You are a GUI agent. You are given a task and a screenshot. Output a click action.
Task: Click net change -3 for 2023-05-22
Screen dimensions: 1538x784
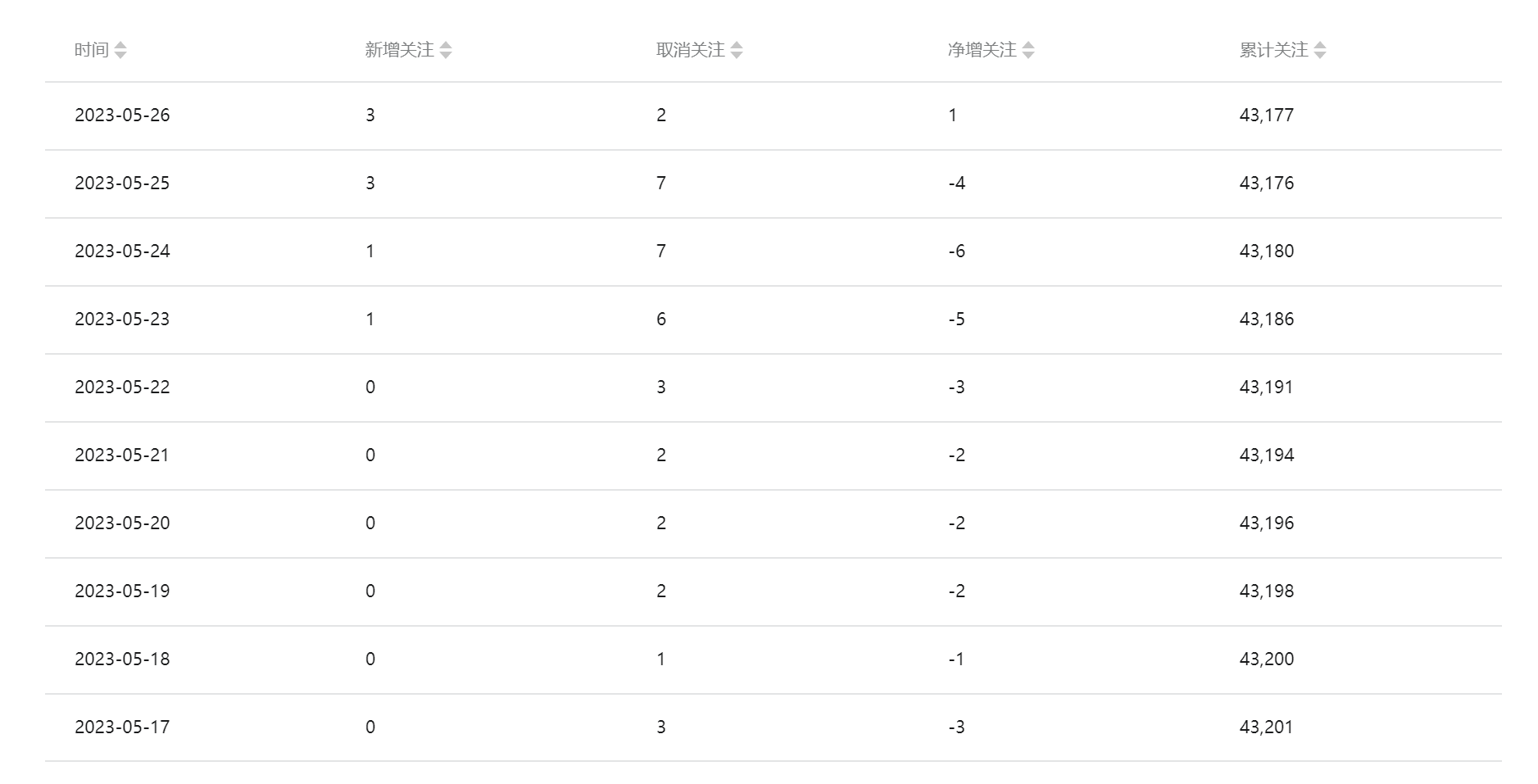[956, 387]
